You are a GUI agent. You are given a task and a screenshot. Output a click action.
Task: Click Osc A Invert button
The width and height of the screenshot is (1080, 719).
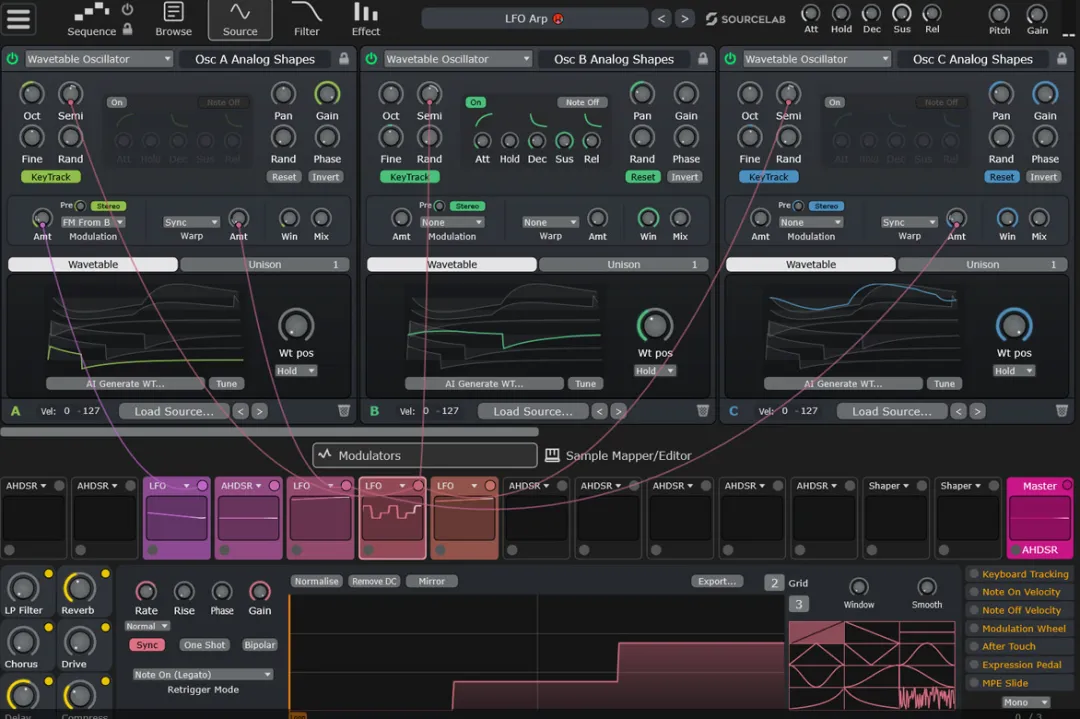(x=325, y=177)
